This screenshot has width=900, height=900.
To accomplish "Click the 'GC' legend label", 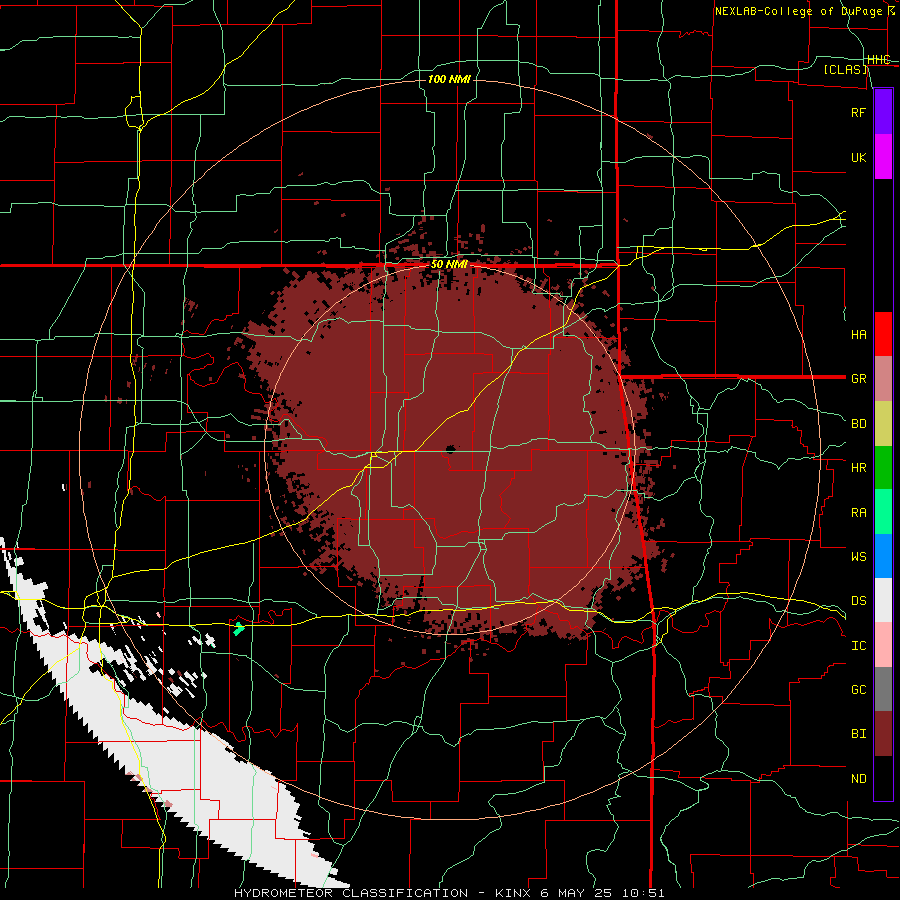I will [x=859, y=690].
